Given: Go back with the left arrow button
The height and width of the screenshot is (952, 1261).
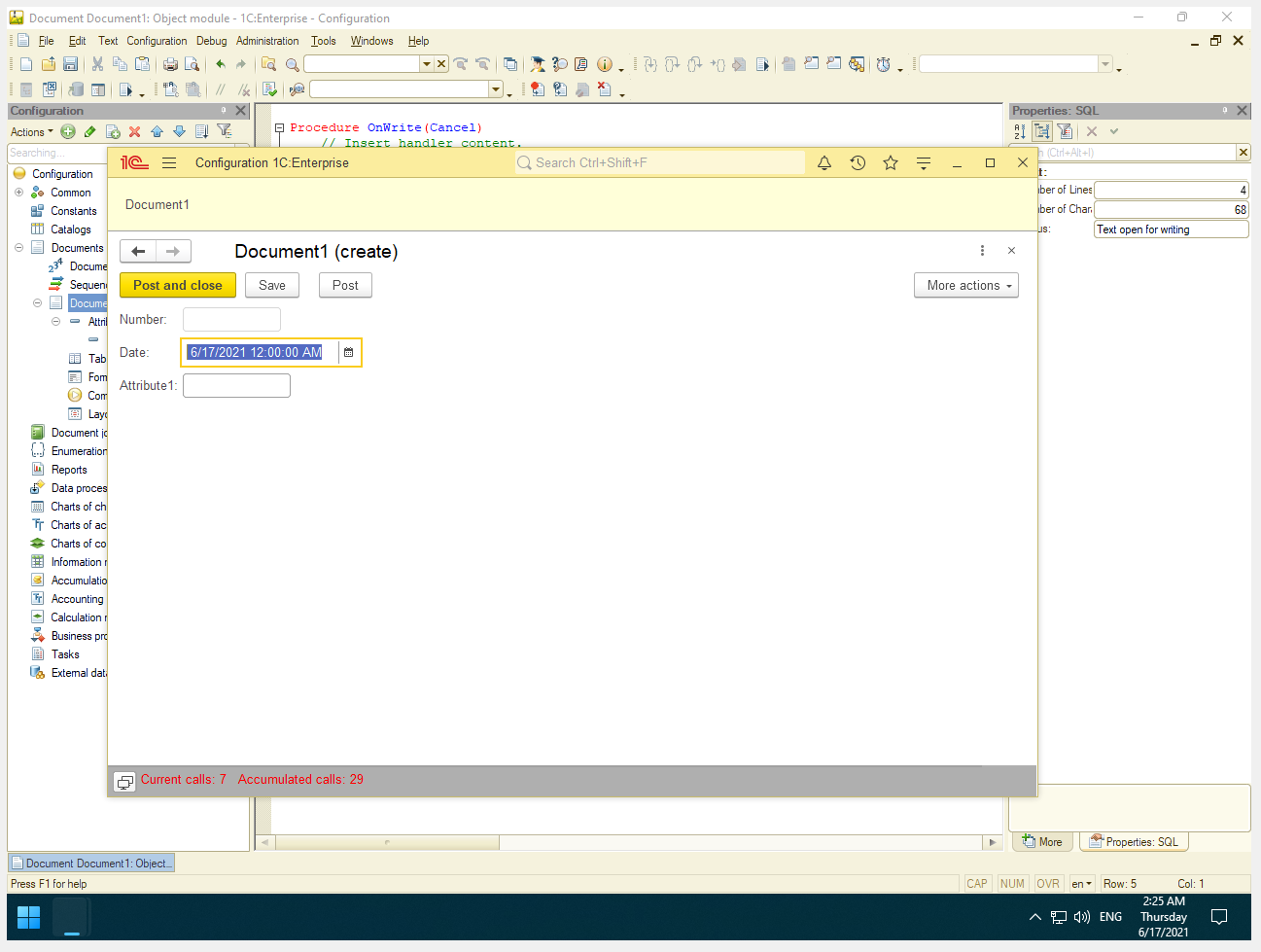Looking at the screenshot, I should tap(138, 251).
